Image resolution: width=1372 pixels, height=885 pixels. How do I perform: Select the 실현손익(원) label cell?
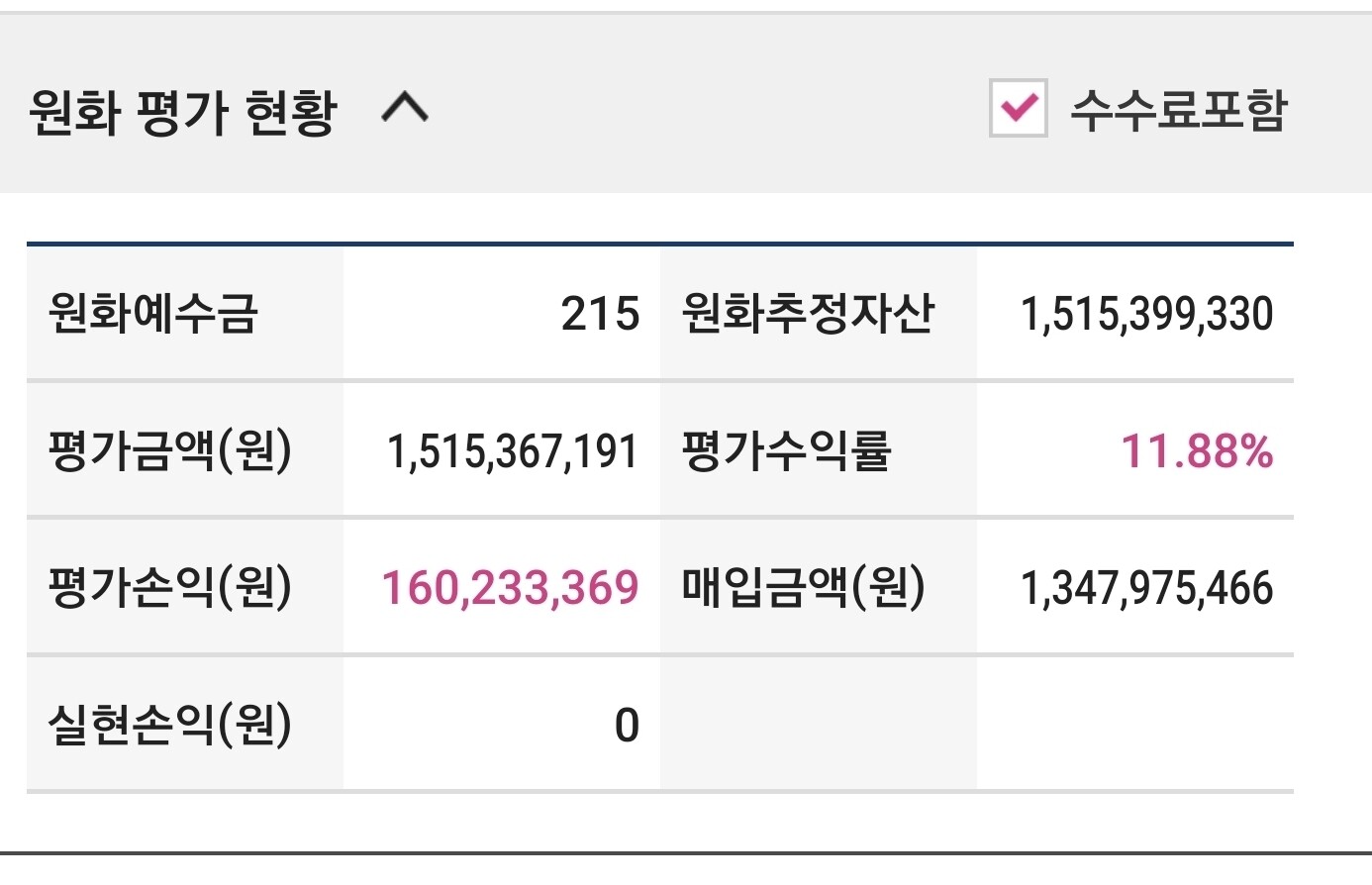[170, 725]
